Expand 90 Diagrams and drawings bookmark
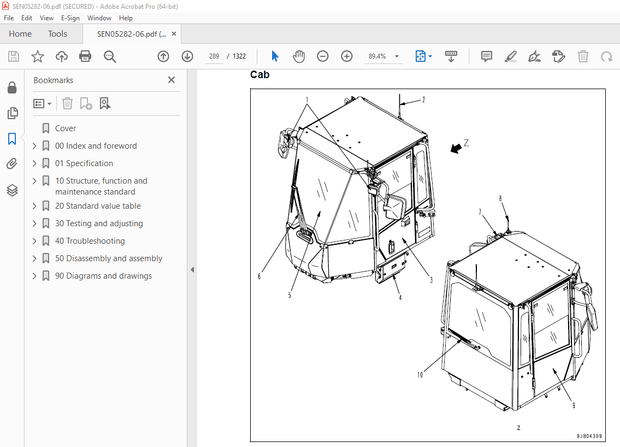The image size is (620, 447). (35, 276)
